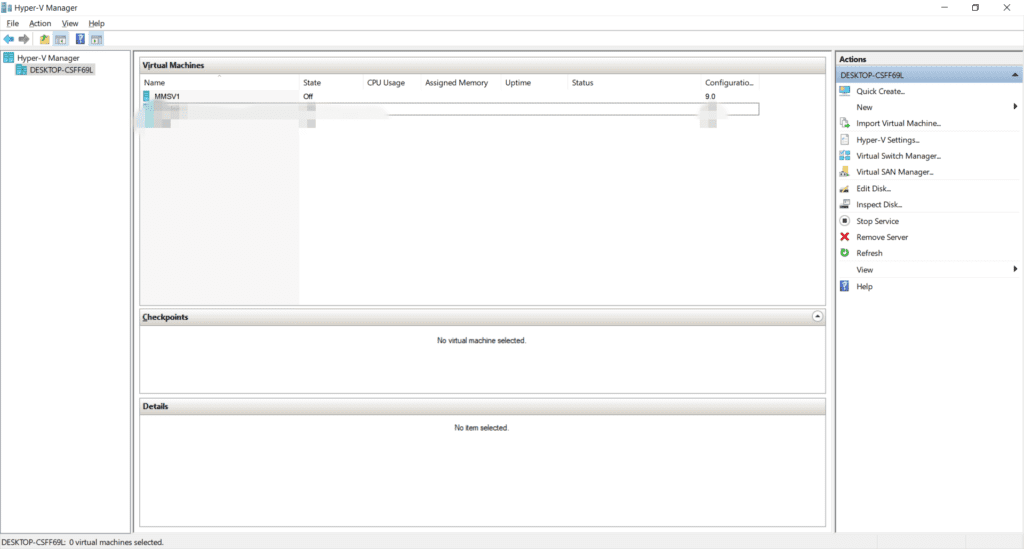Click Import Virtual Machine action
1024x549 pixels.
pos(898,123)
